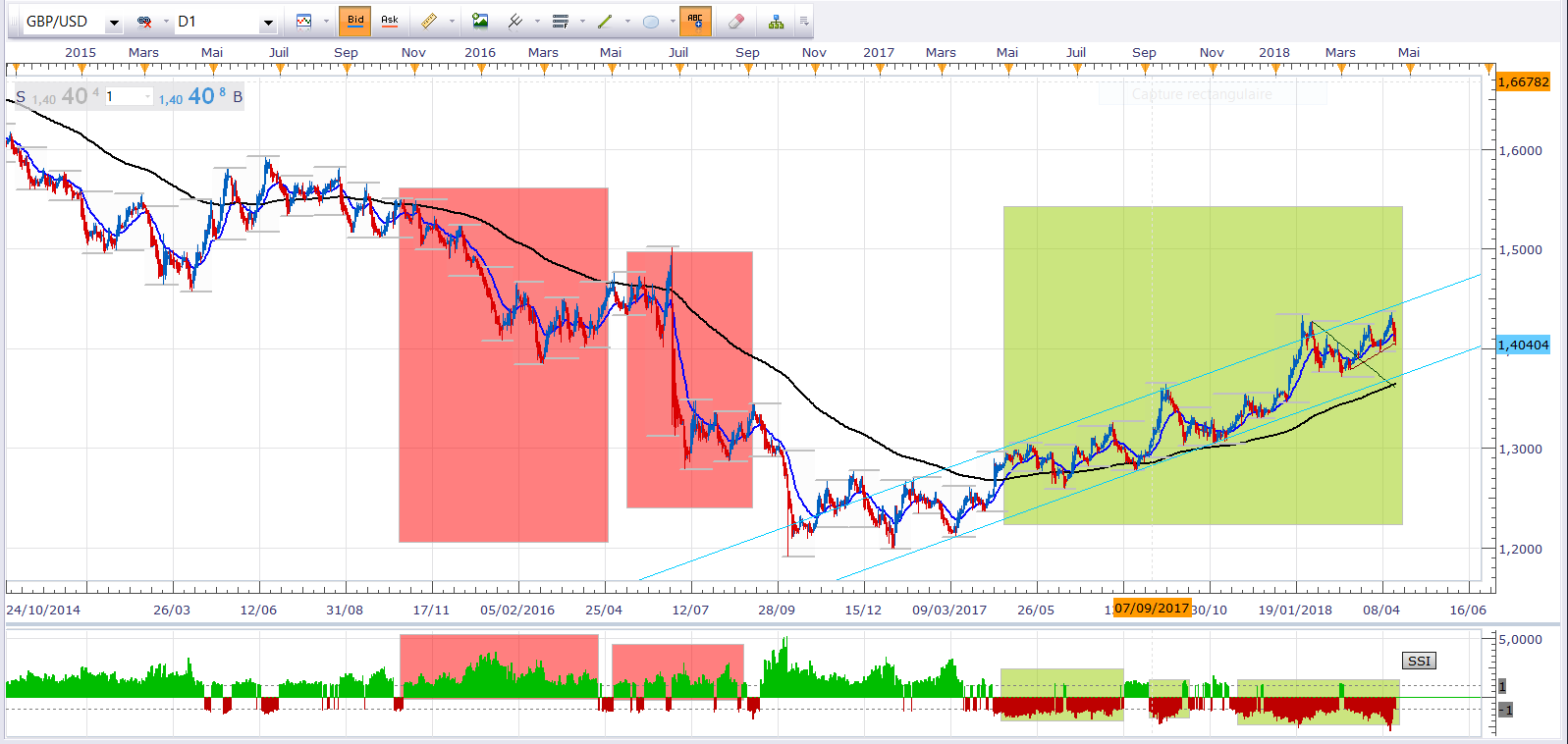The width and height of the screenshot is (1568, 744).
Task: Click the orange 1,66782 price marker
Action: (1523, 82)
